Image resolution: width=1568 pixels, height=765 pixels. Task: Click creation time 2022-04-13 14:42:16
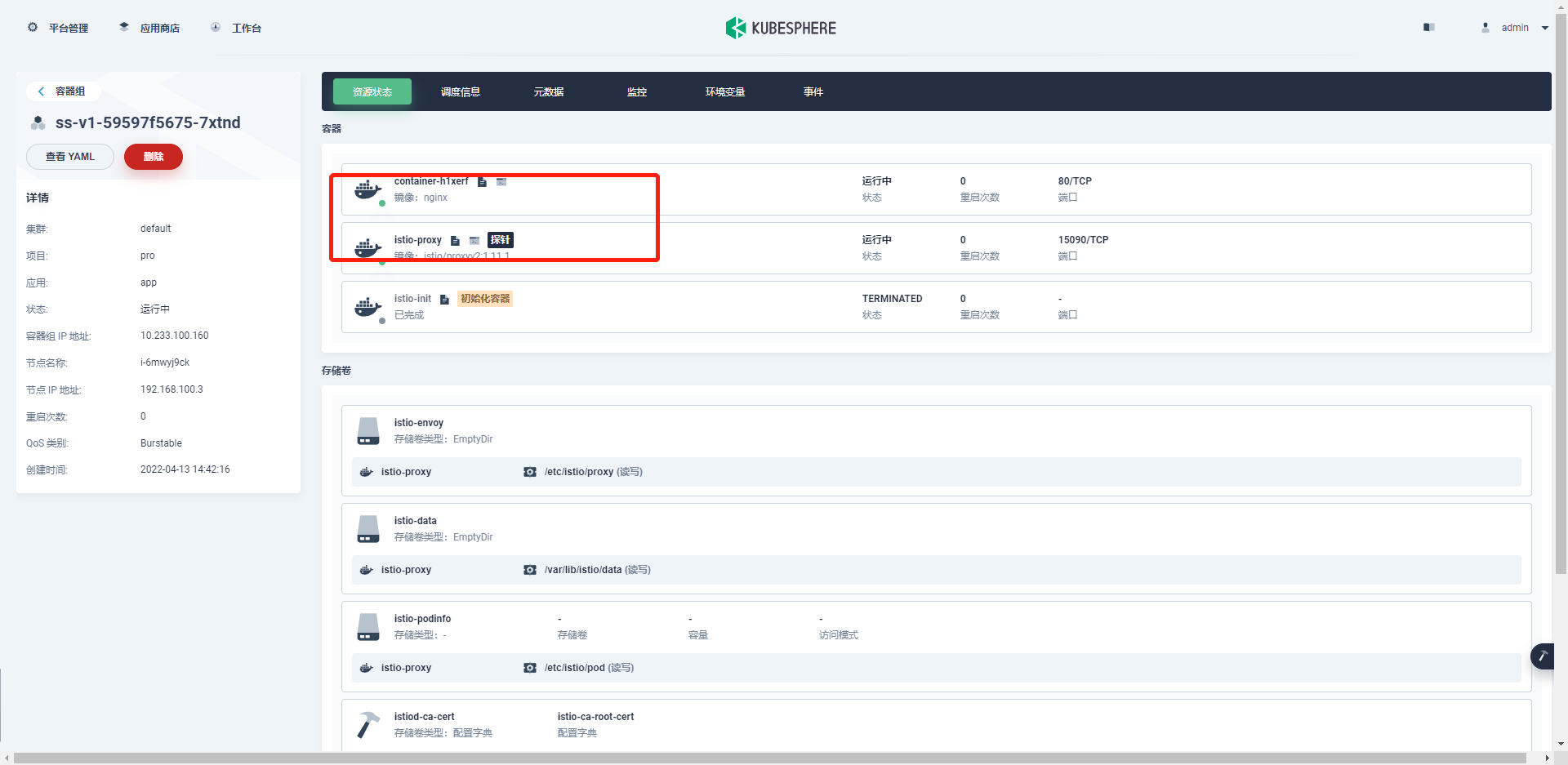tap(185, 469)
